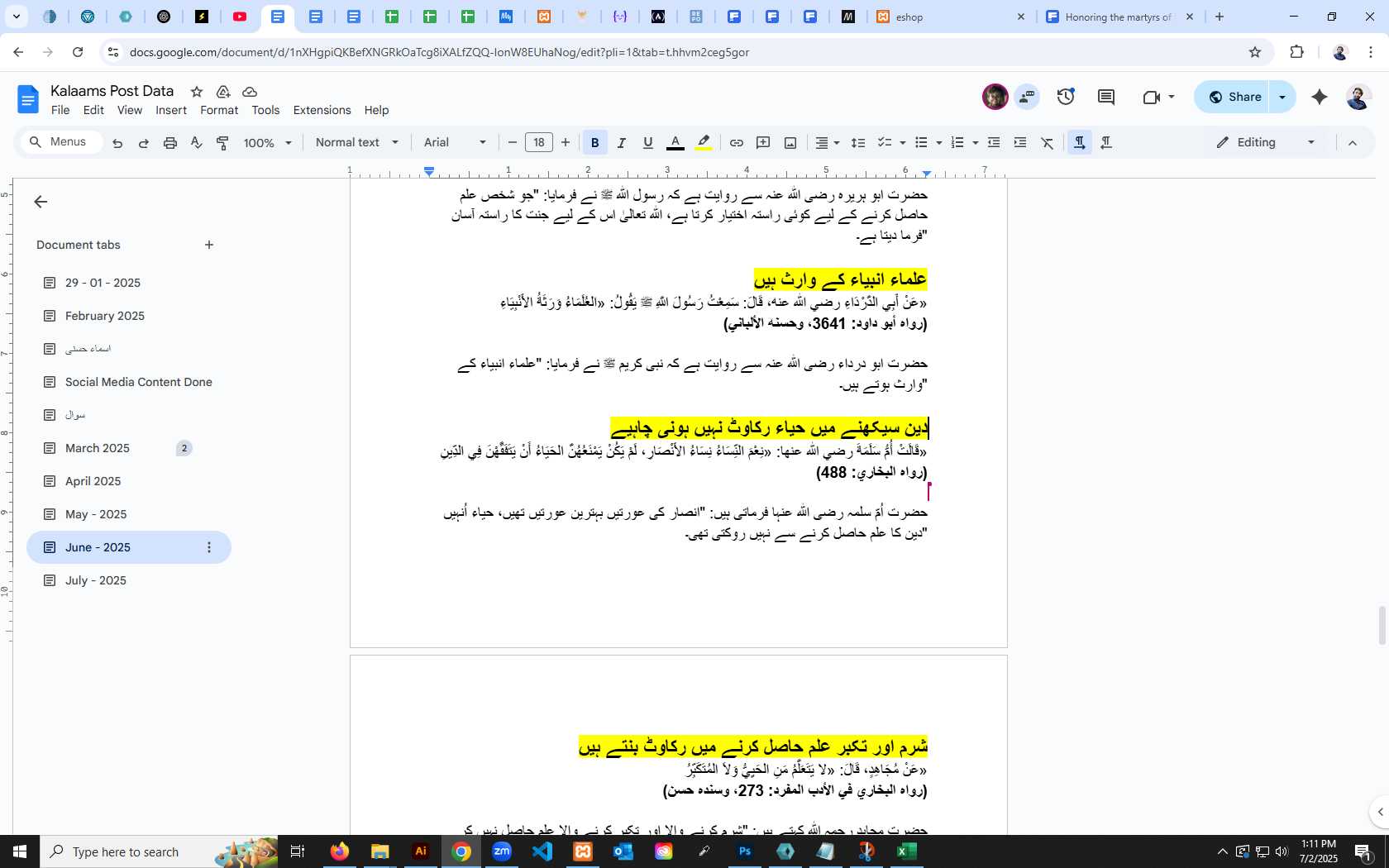This screenshot has height=868, width=1389.
Task: Open zoom 100% dropdown
Action: tap(268, 143)
